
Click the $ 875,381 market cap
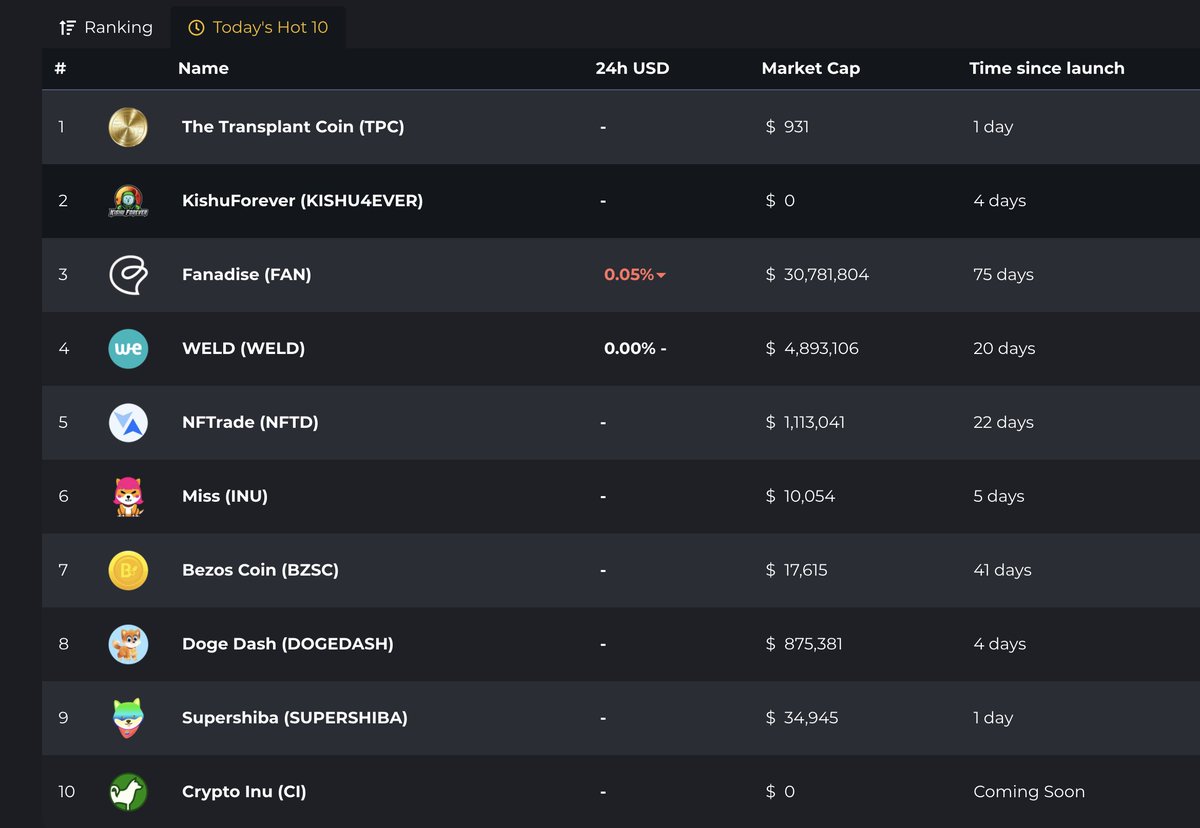pos(804,645)
